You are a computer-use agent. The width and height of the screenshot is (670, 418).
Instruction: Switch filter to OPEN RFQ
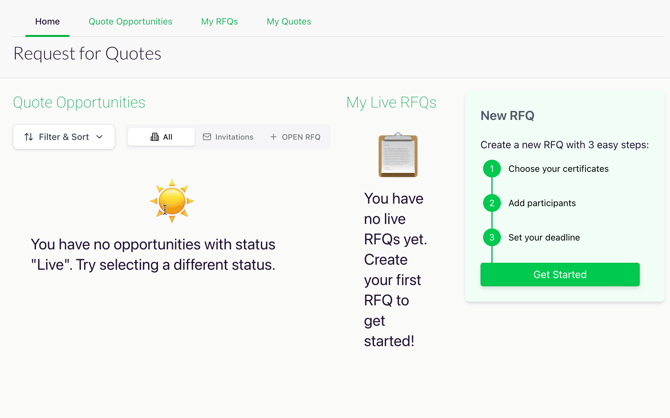point(295,137)
